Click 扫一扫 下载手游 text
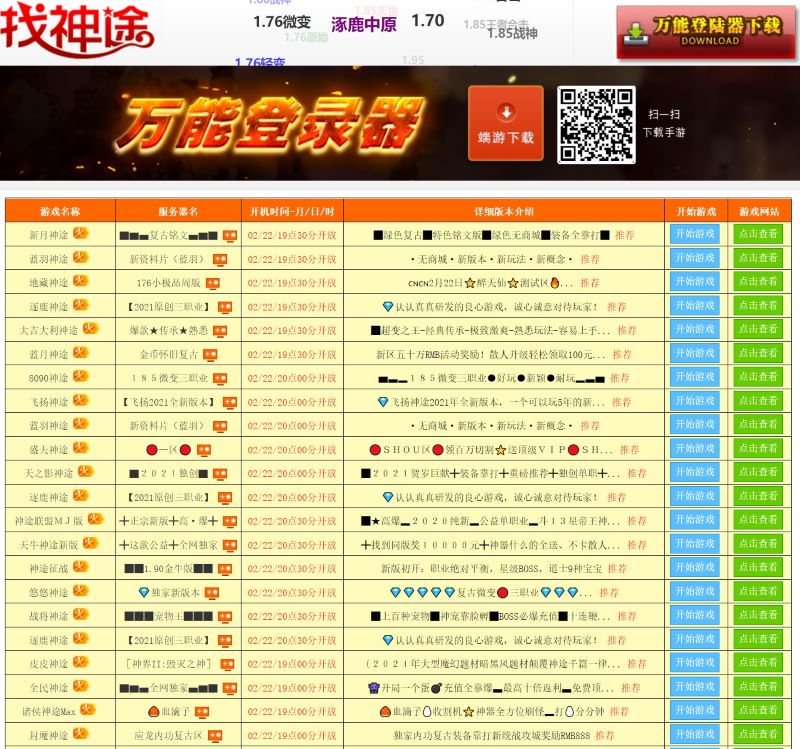This screenshot has width=800, height=749. [664, 123]
